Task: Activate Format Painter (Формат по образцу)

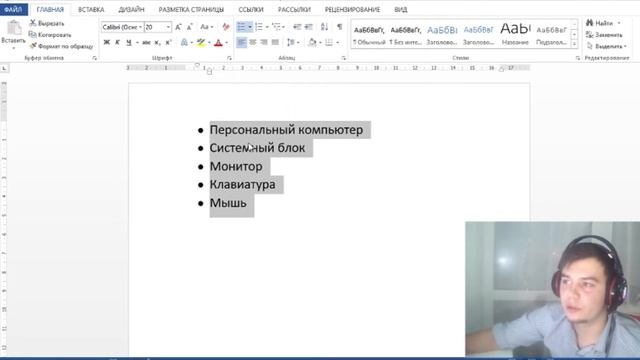Action: [x=61, y=46]
